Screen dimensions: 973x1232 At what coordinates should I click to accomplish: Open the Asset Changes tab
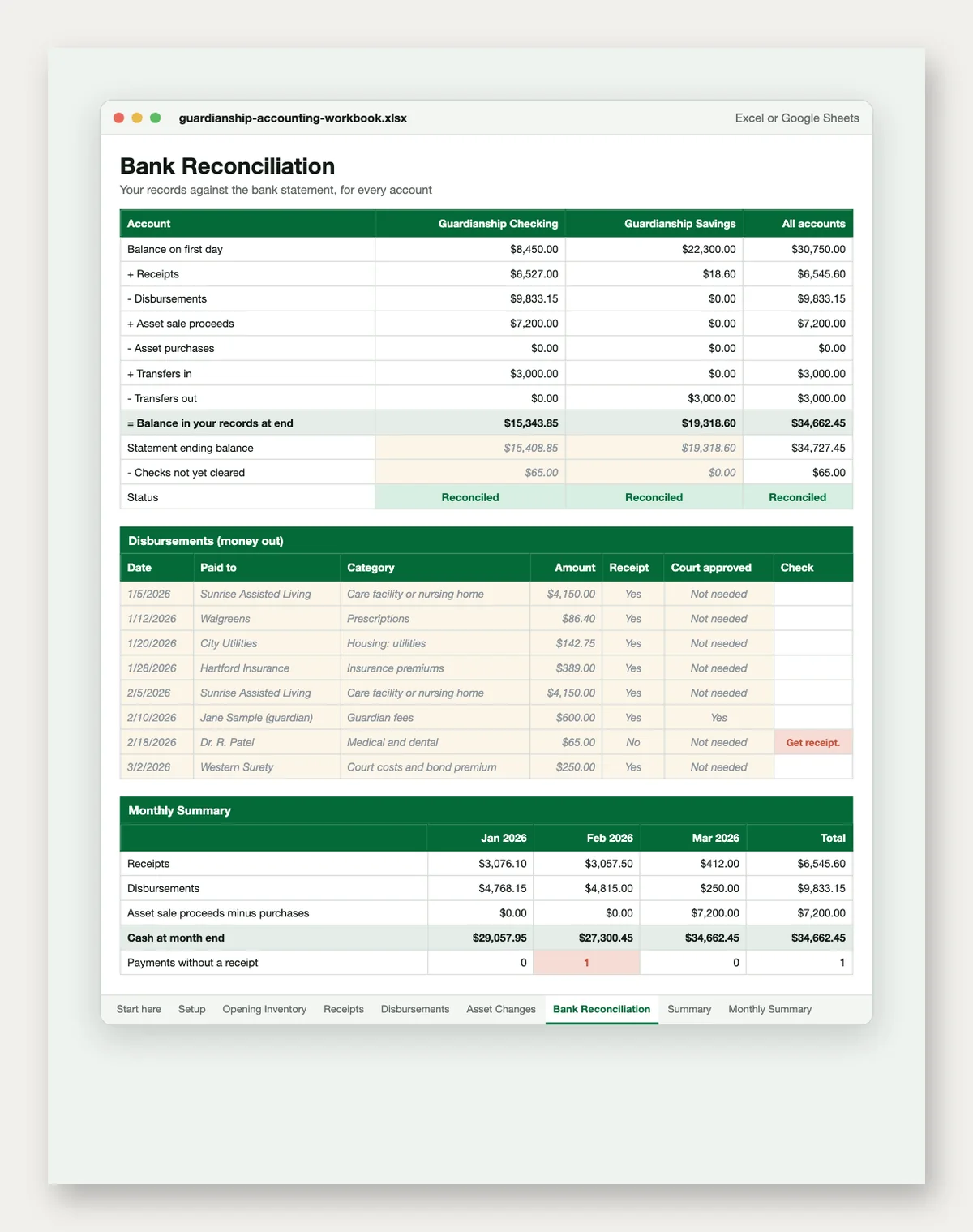pos(501,1009)
